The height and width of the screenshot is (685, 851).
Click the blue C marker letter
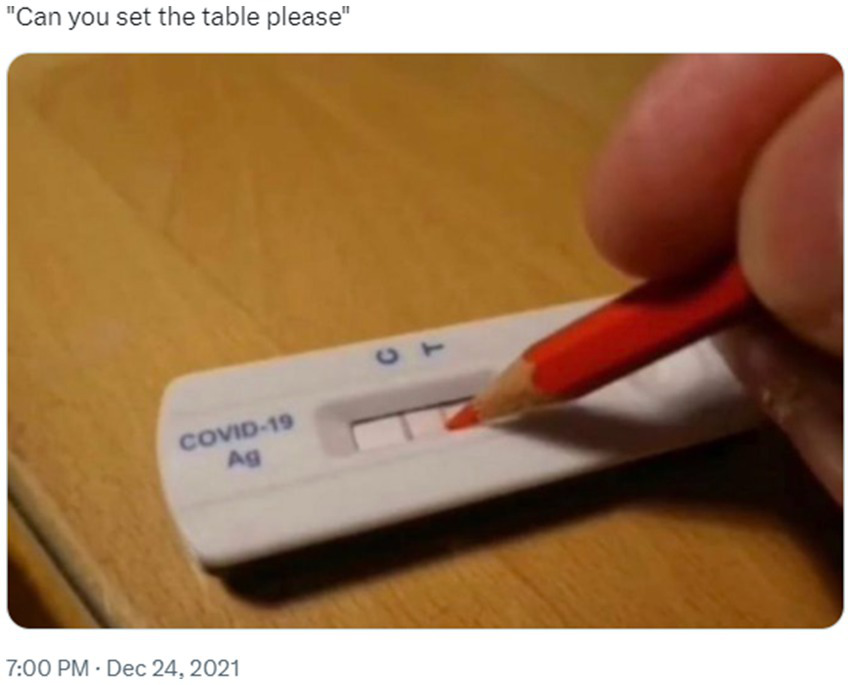tap(389, 357)
